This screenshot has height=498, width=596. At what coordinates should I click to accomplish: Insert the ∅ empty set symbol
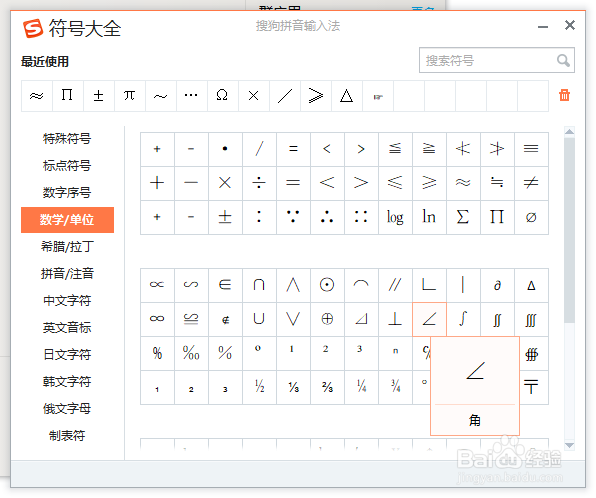click(x=531, y=217)
